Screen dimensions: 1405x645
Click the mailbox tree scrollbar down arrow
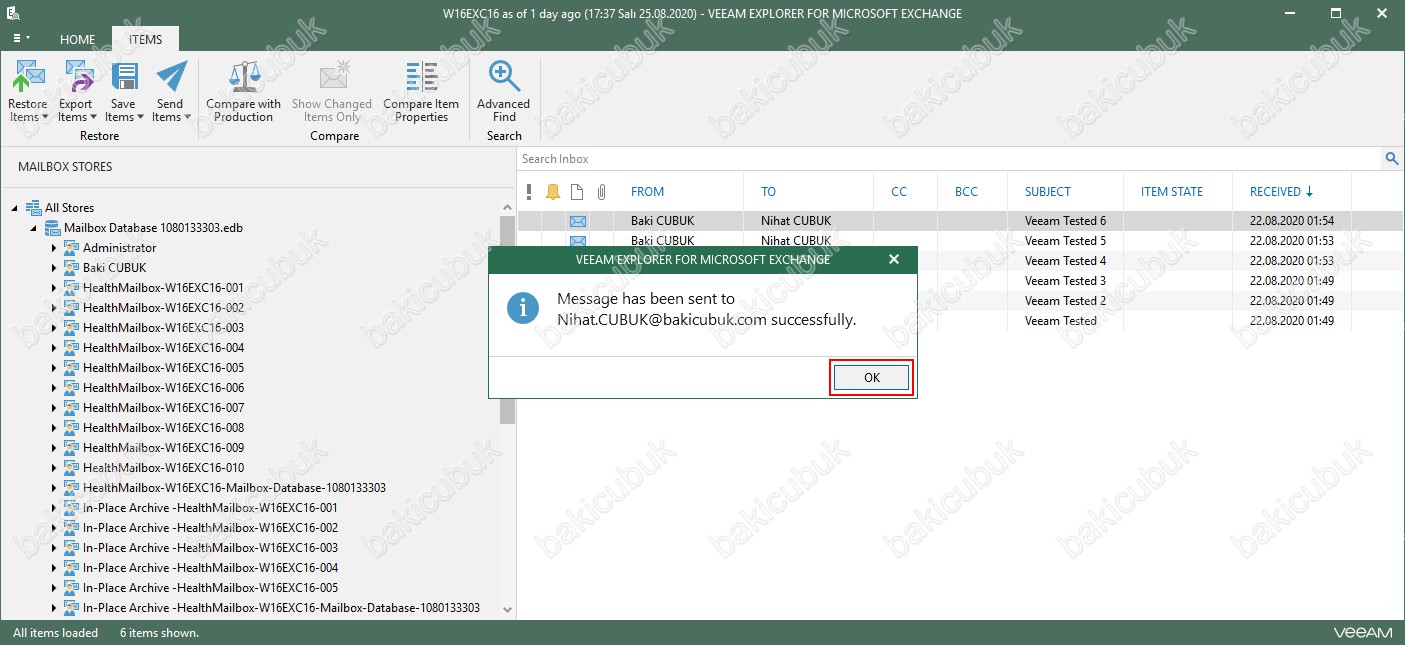tap(507, 609)
